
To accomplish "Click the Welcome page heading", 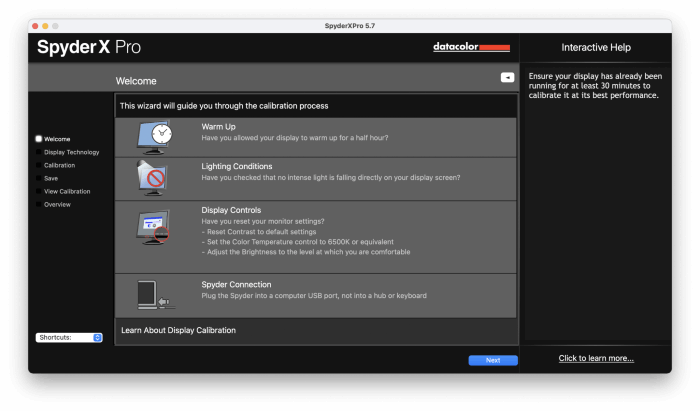I will coord(136,81).
